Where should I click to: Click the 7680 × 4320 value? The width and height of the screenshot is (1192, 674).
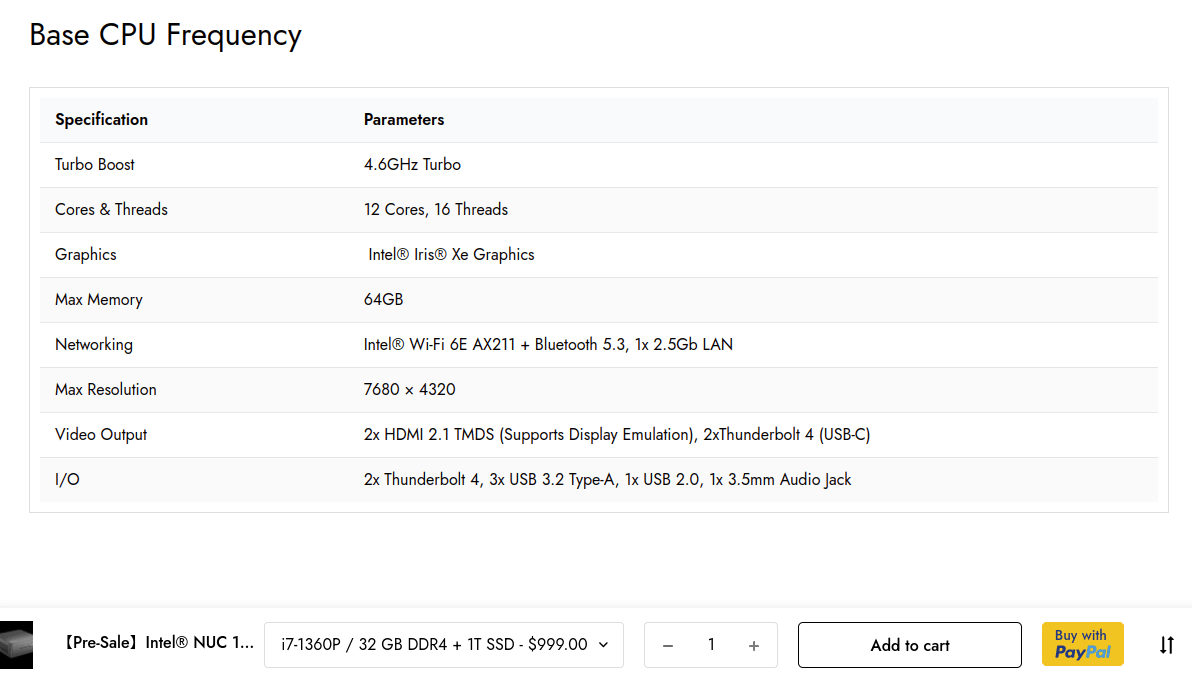pos(409,389)
